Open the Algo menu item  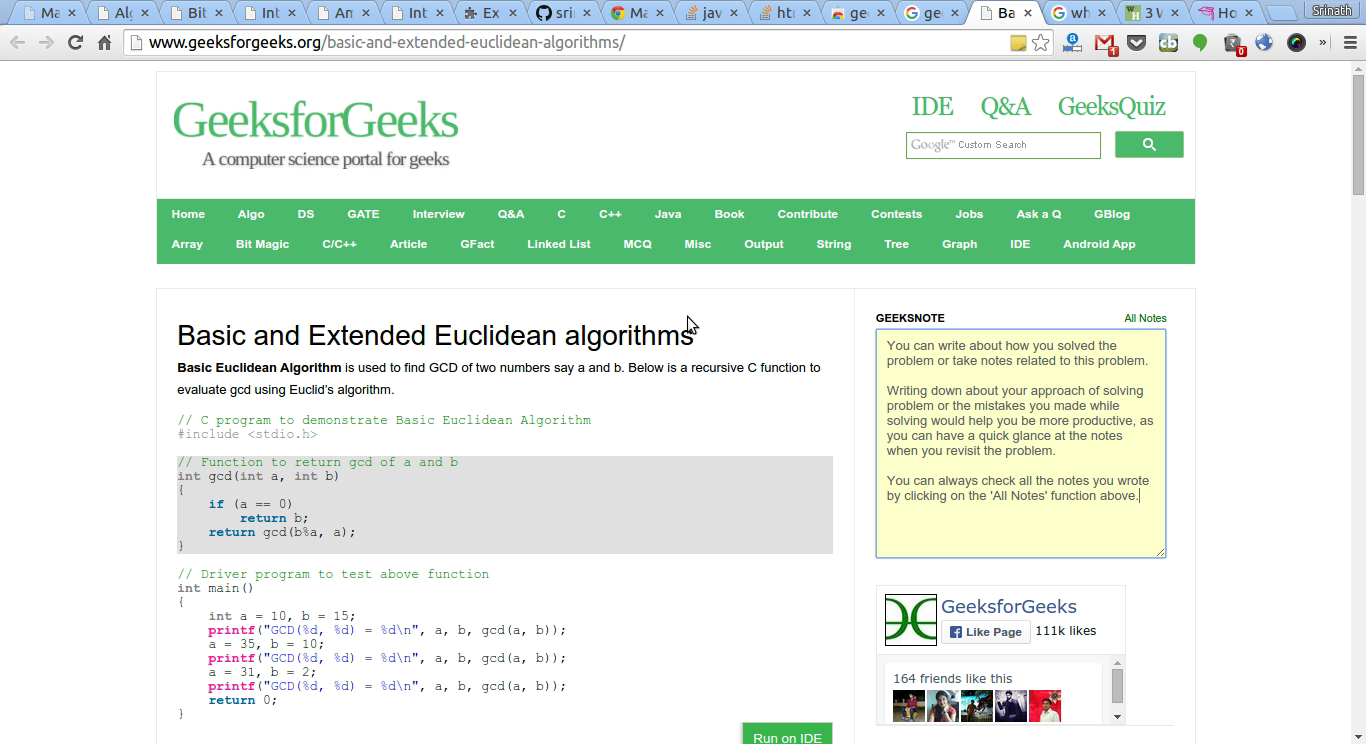tap(251, 214)
